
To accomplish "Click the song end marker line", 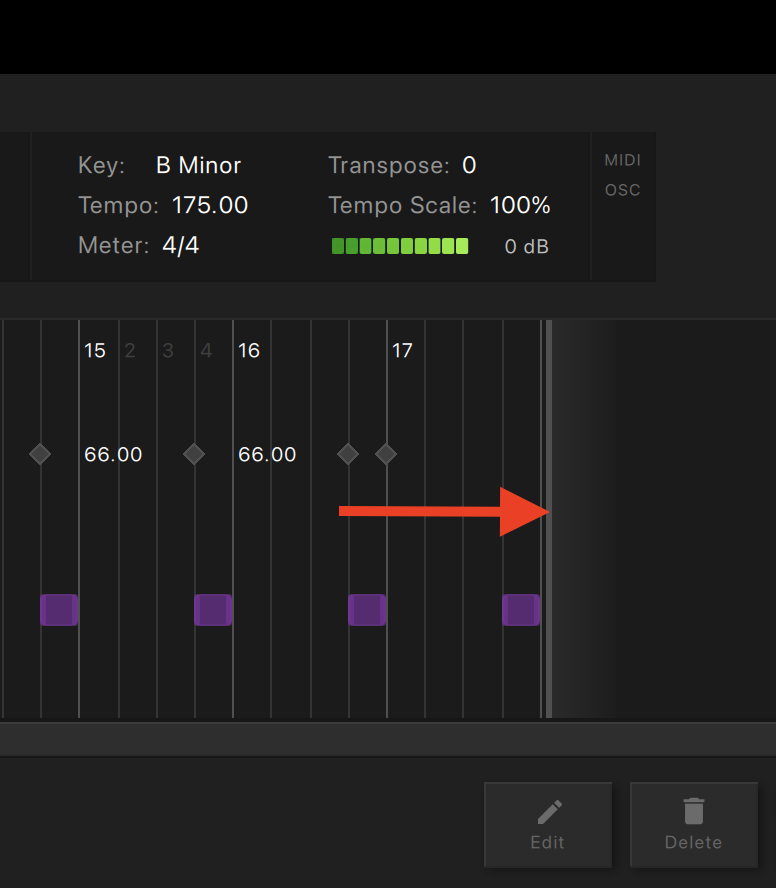I will pos(549,519).
